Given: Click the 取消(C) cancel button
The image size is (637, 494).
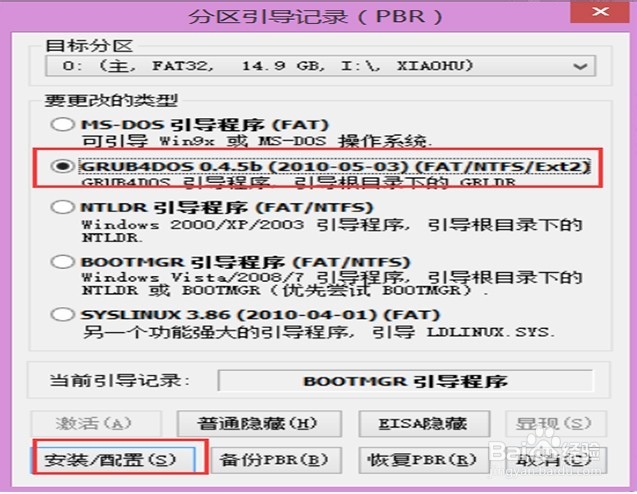Looking at the screenshot, I should pyautogui.click(x=555, y=460).
